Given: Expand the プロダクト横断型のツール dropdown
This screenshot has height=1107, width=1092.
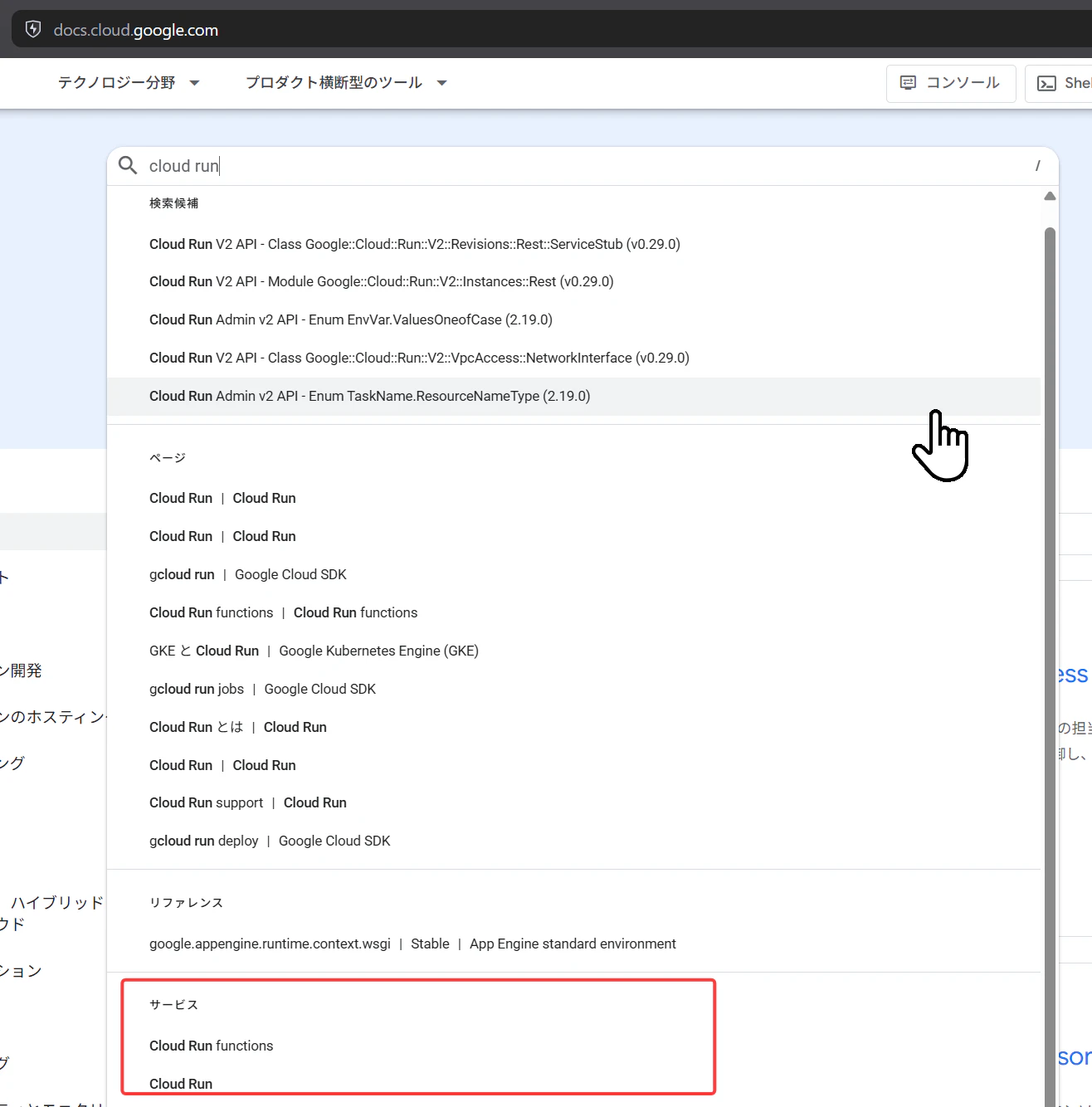Looking at the screenshot, I should [x=347, y=83].
